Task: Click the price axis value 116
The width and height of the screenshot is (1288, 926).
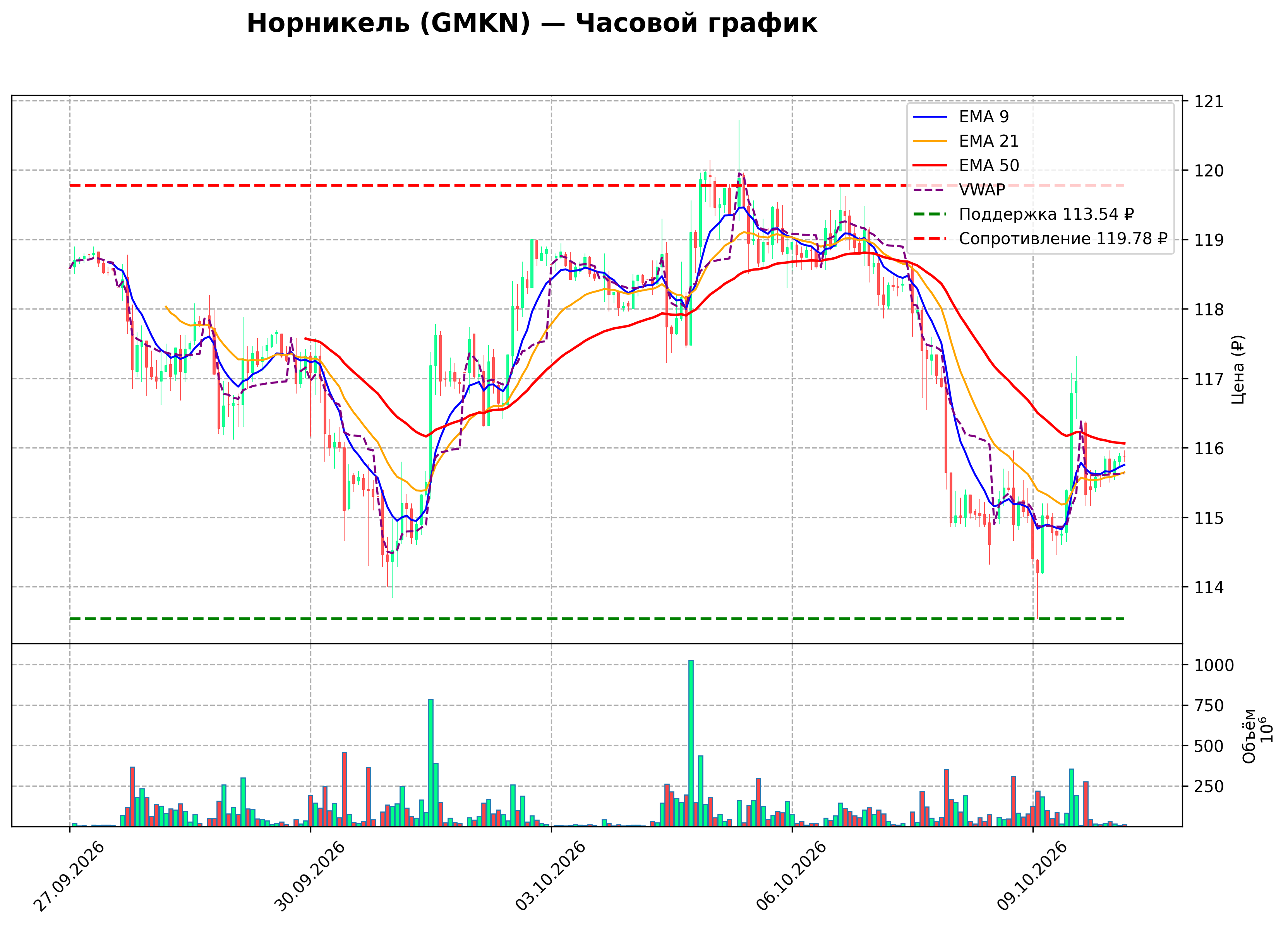Action: 1209,448
